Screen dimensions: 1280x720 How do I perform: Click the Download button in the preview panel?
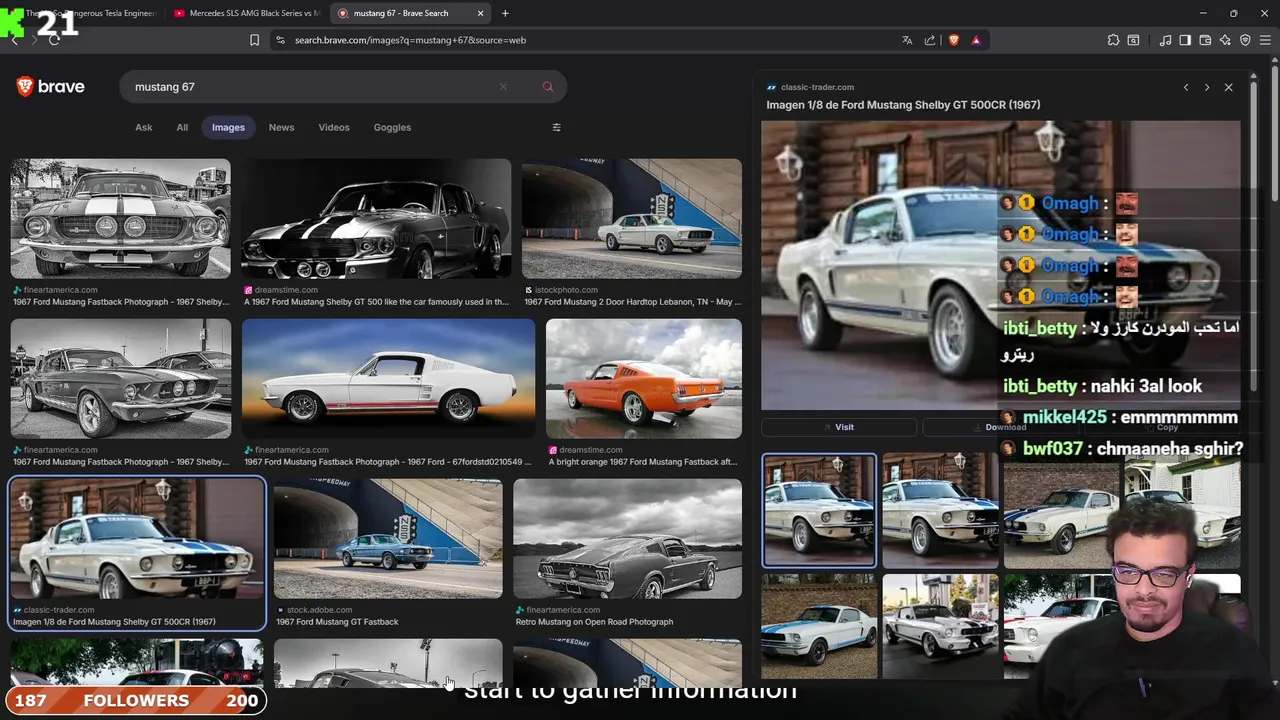[1000, 427]
